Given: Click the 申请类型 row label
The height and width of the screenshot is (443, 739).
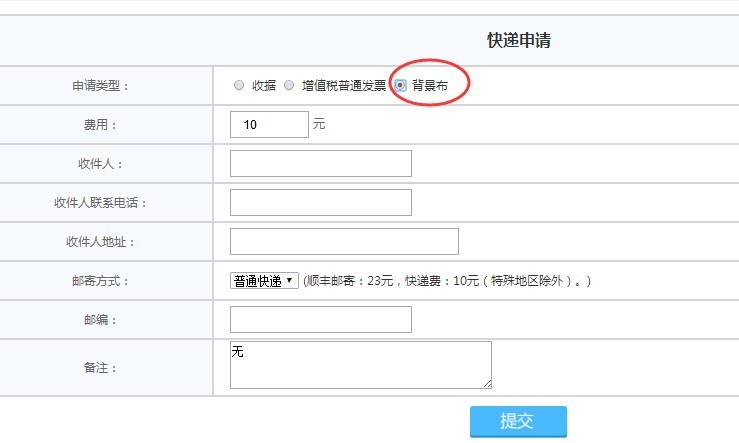Looking at the screenshot, I should (105, 86).
